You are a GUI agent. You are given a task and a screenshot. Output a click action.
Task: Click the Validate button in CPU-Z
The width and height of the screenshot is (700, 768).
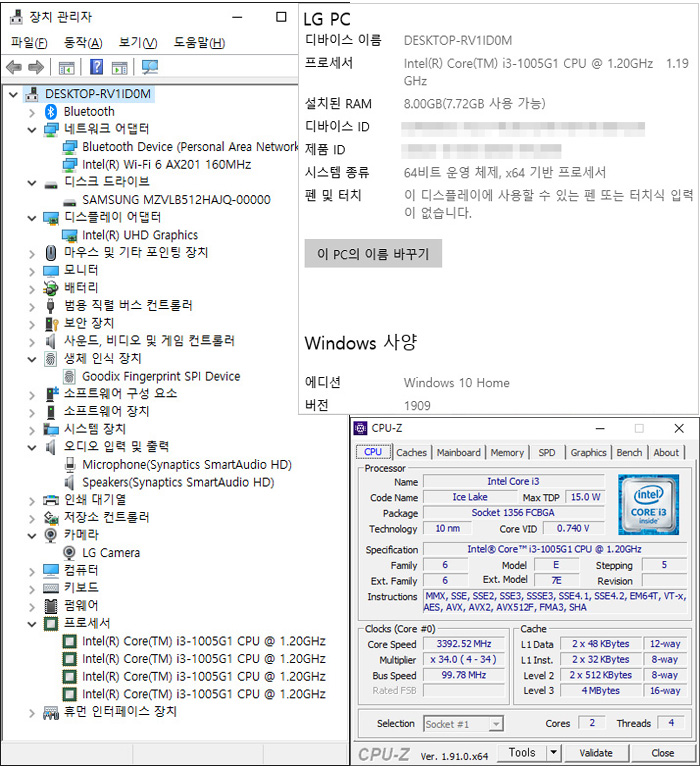(596, 753)
